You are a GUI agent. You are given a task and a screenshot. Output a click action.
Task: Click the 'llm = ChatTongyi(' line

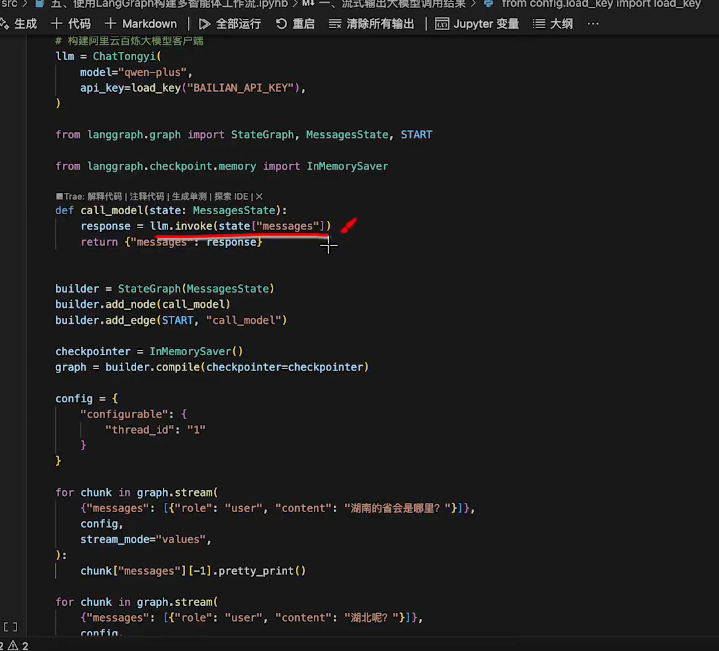[108, 56]
